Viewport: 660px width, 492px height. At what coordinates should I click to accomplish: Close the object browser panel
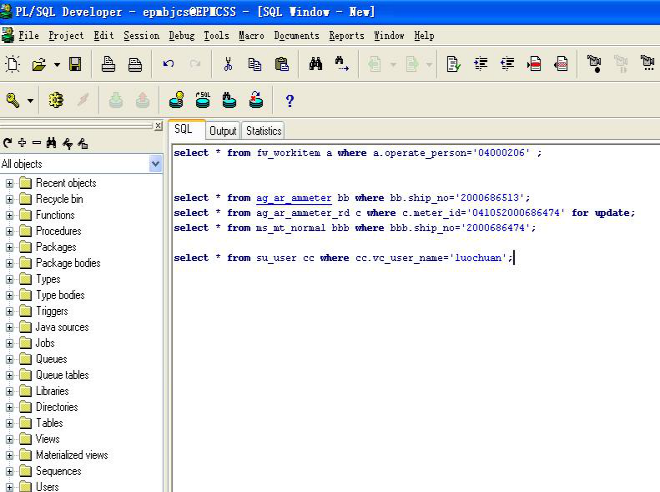pyautogui.click(x=158, y=125)
